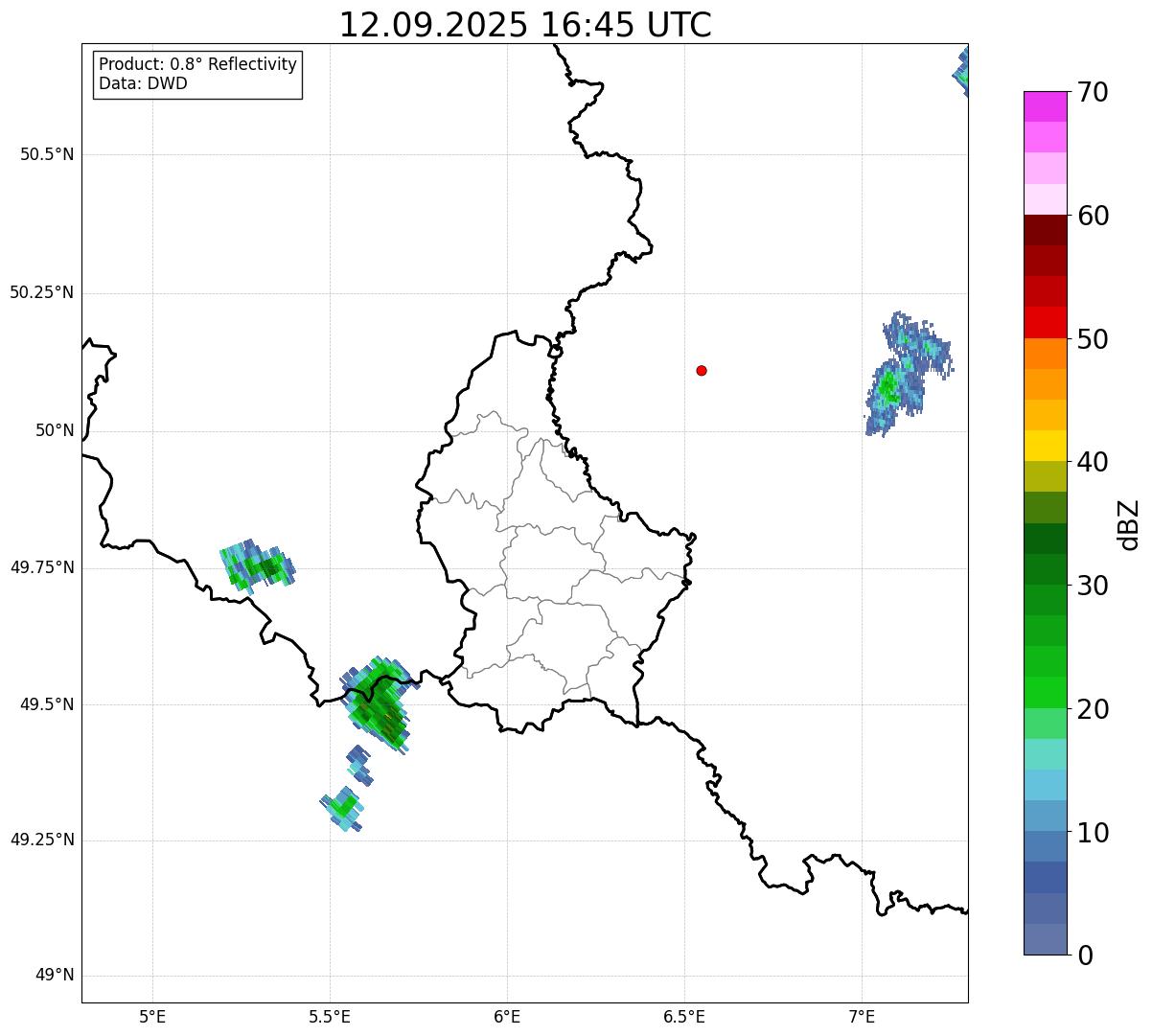Click the large green radar echo near 5.6°E 49.5°N
The image size is (1152, 1036).
point(378,704)
